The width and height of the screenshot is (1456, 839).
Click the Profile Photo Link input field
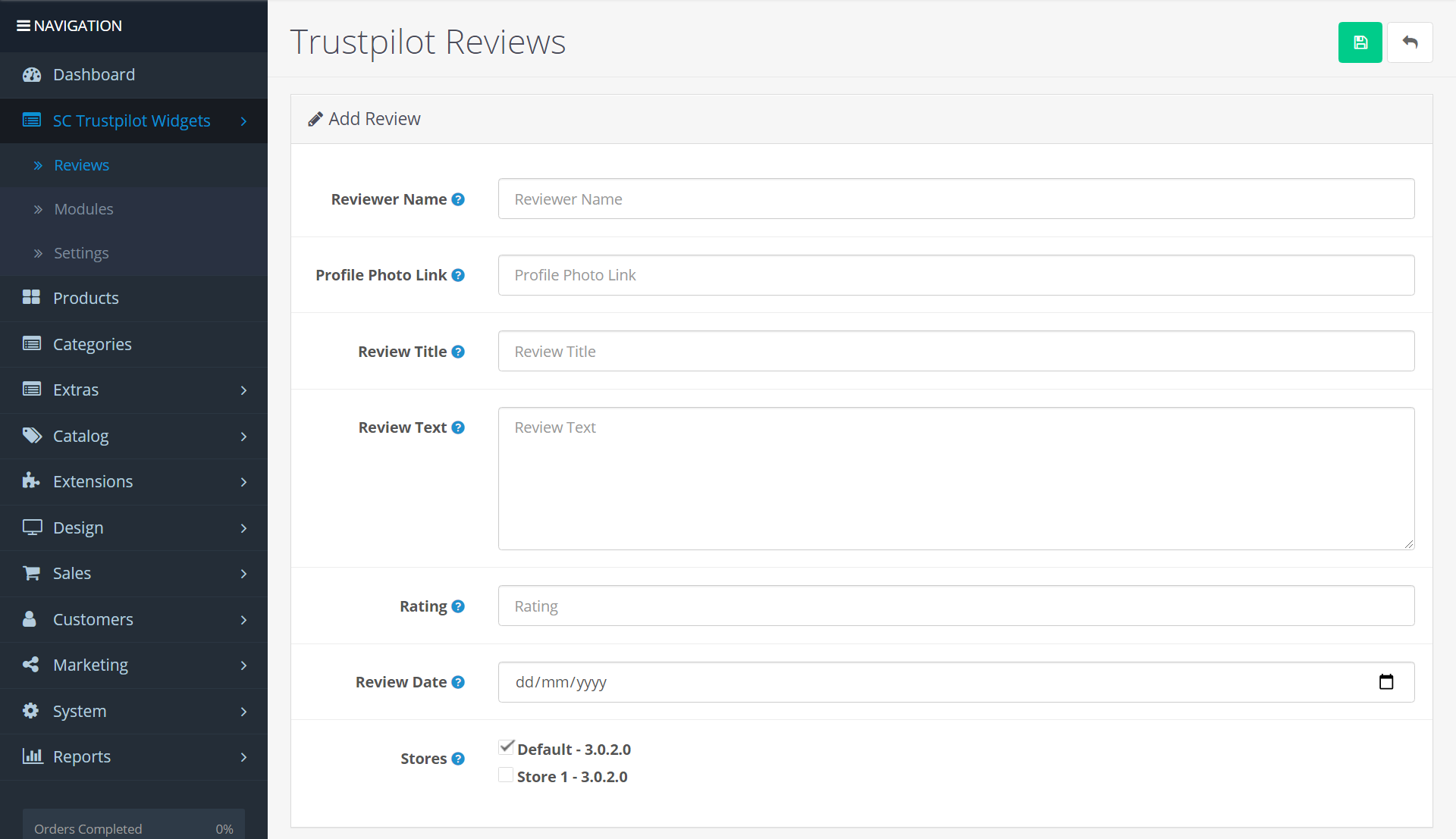click(955, 275)
